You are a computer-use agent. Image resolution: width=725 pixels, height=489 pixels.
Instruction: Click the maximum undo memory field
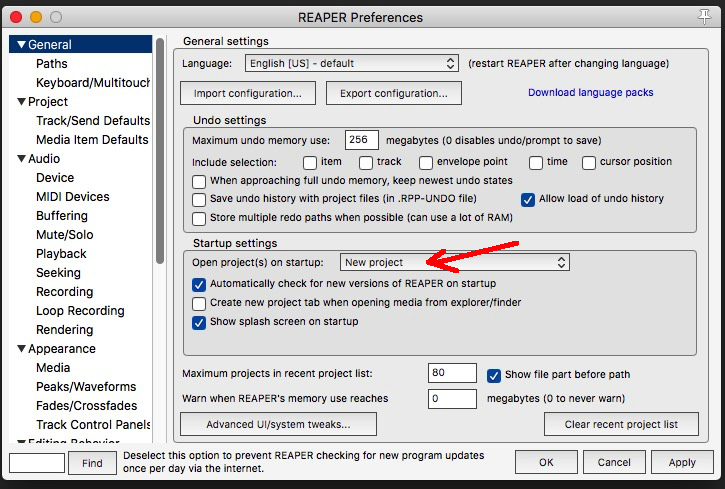click(362, 140)
